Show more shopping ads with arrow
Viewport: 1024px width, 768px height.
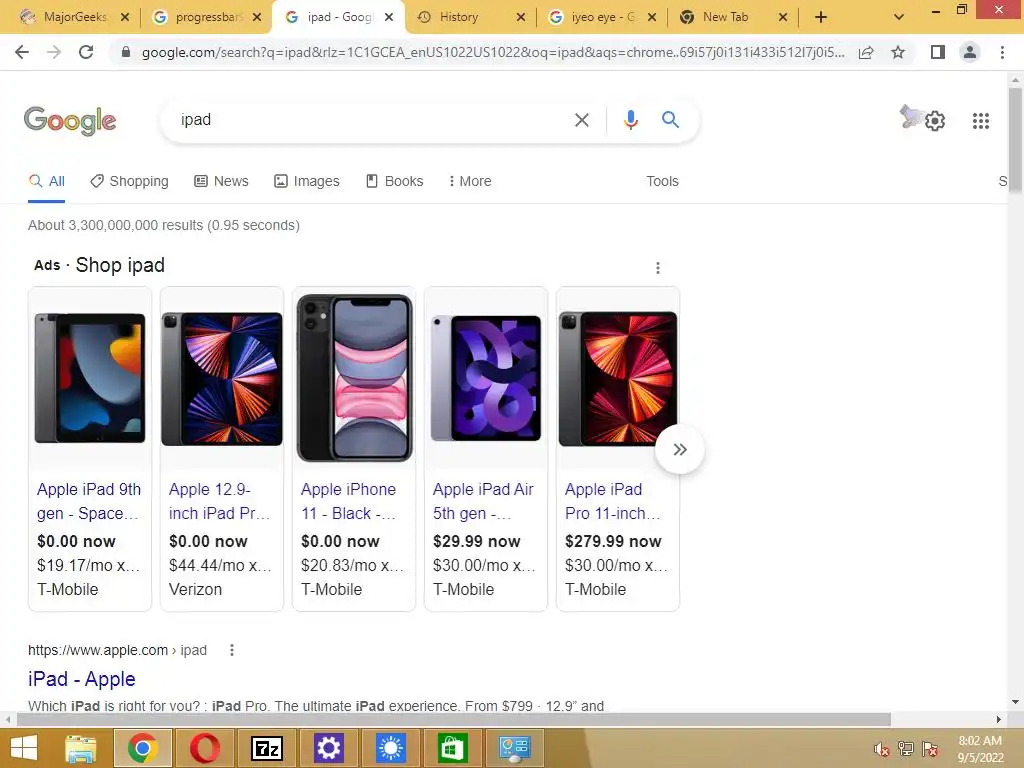click(x=680, y=449)
